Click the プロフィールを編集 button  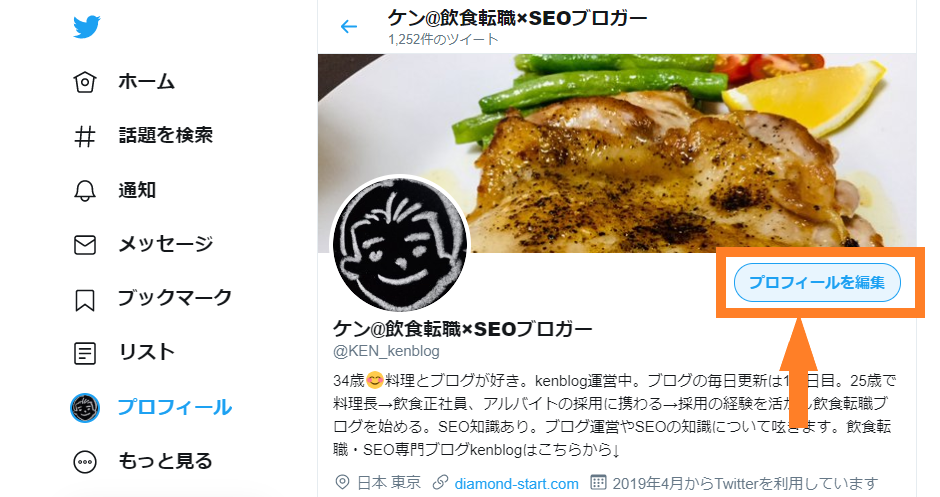(817, 282)
